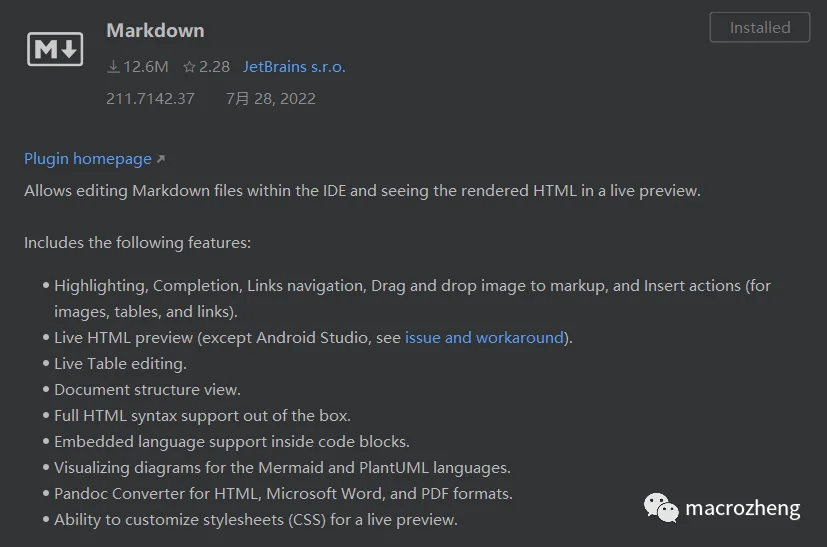Open the JetBrains s.r.o. vendor link
This screenshot has width=827, height=547.
pyautogui.click(x=294, y=67)
